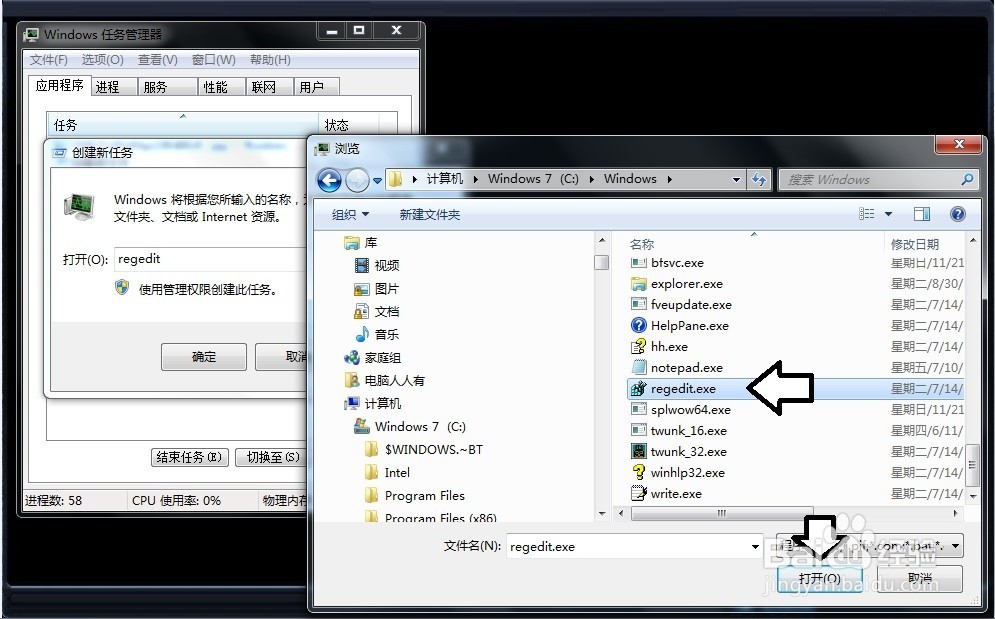Switch to the 性能 tab
This screenshot has width=995, height=619.
(x=221, y=87)
